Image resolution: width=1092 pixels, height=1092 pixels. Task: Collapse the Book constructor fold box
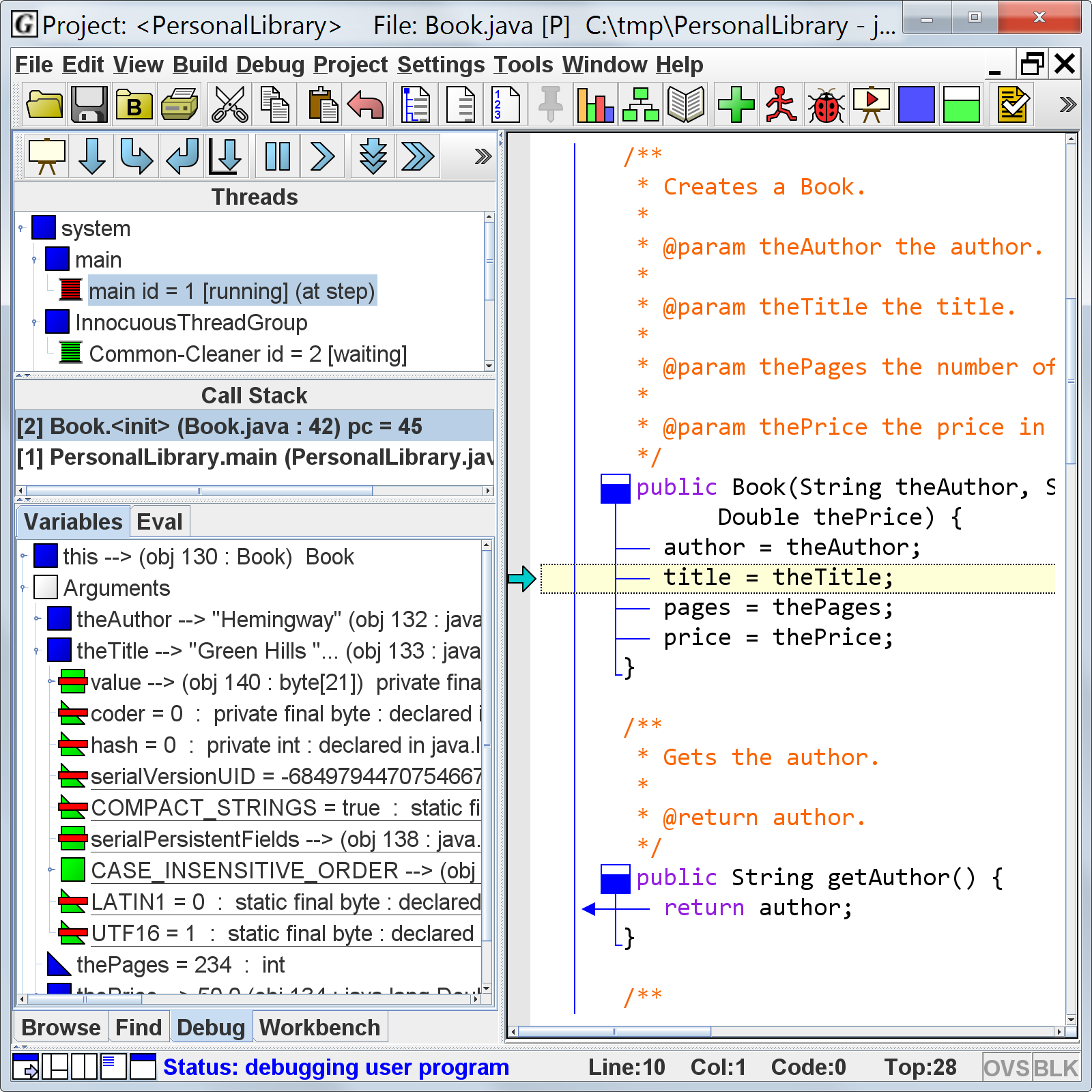click(x=615, y=489)
